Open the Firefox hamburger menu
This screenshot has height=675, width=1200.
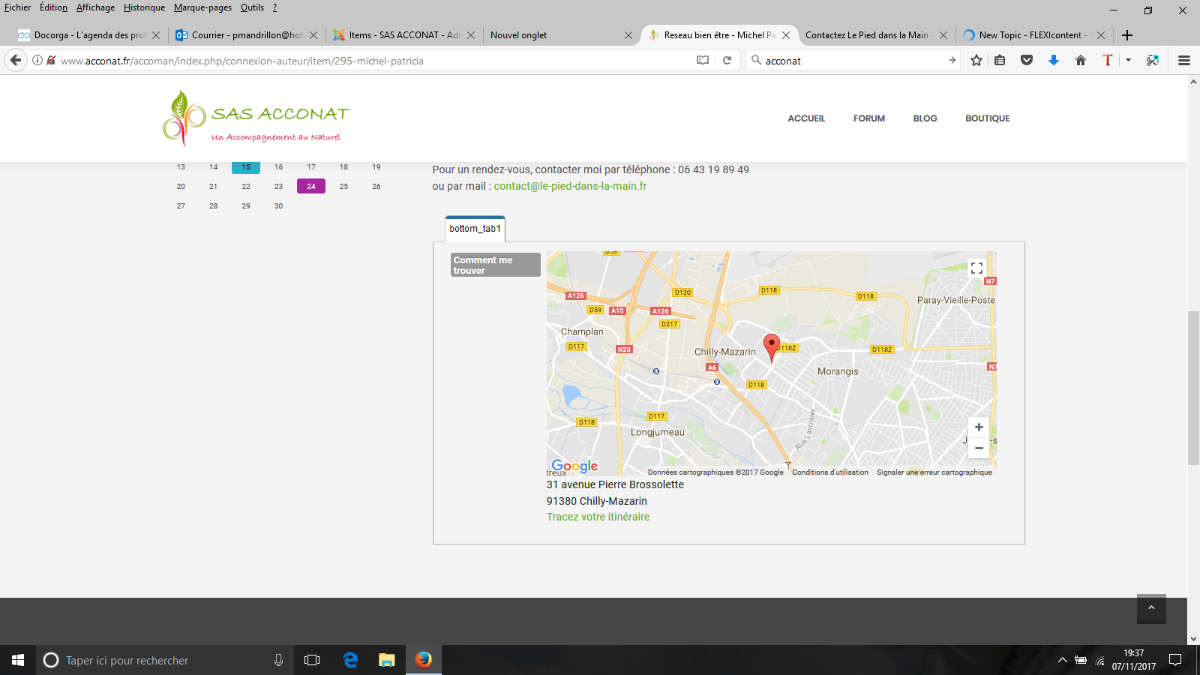click(1184, 60)
